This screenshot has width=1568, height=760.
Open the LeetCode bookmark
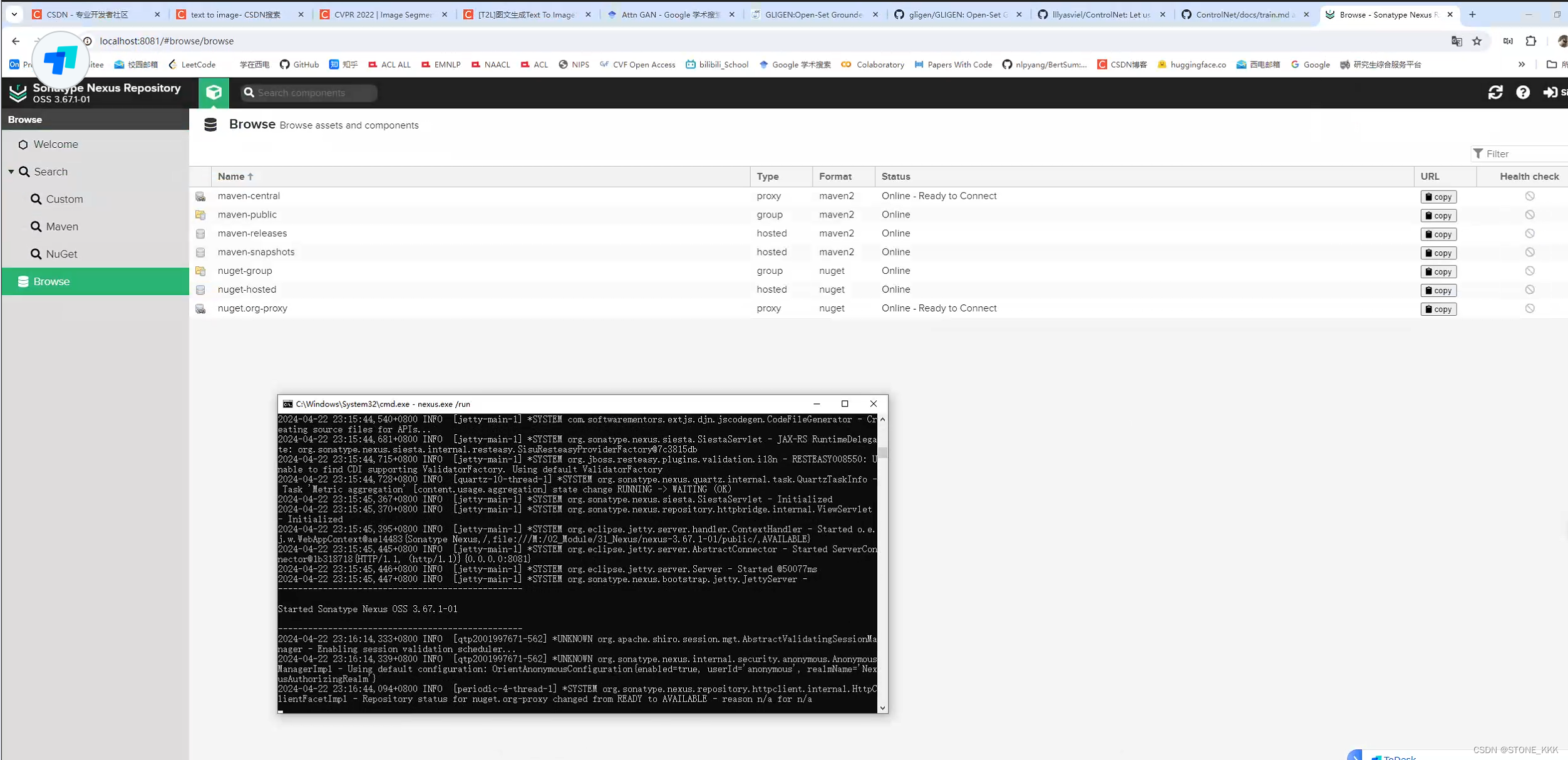192,65
